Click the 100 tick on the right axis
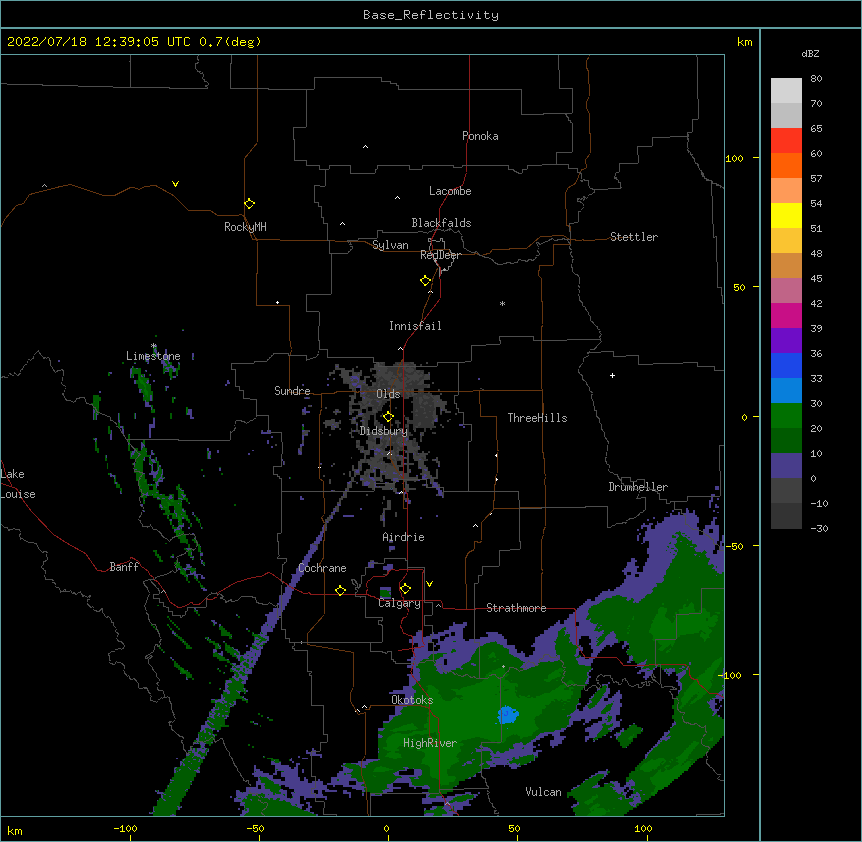 [734, 158]
